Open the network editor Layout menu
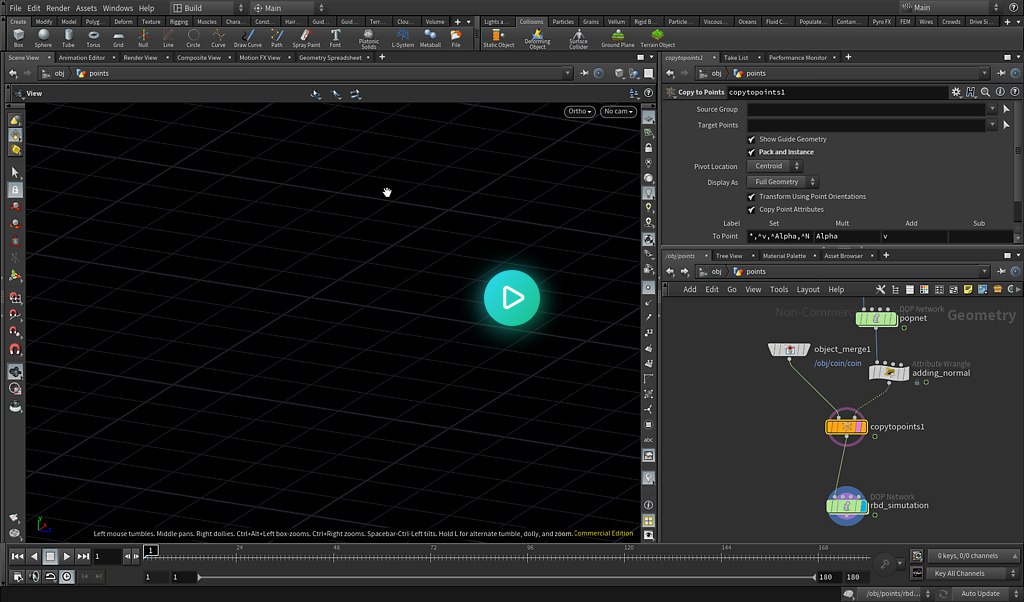The height and width of the screenshot is (602, 1024). tap(808, 289)
